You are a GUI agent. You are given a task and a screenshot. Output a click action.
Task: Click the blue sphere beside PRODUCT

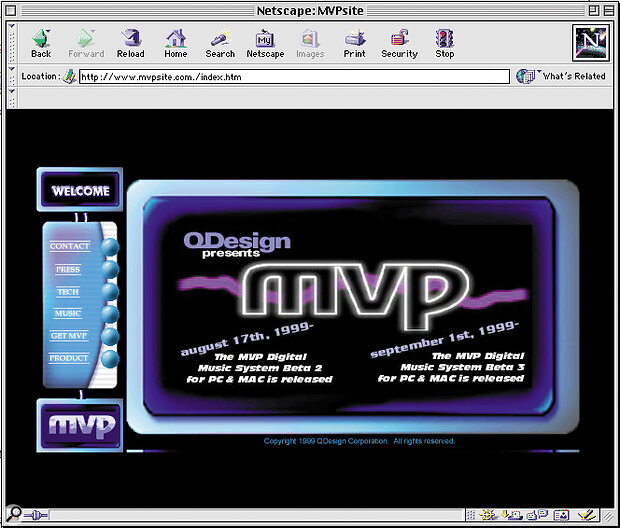click(x=110, y=359)
